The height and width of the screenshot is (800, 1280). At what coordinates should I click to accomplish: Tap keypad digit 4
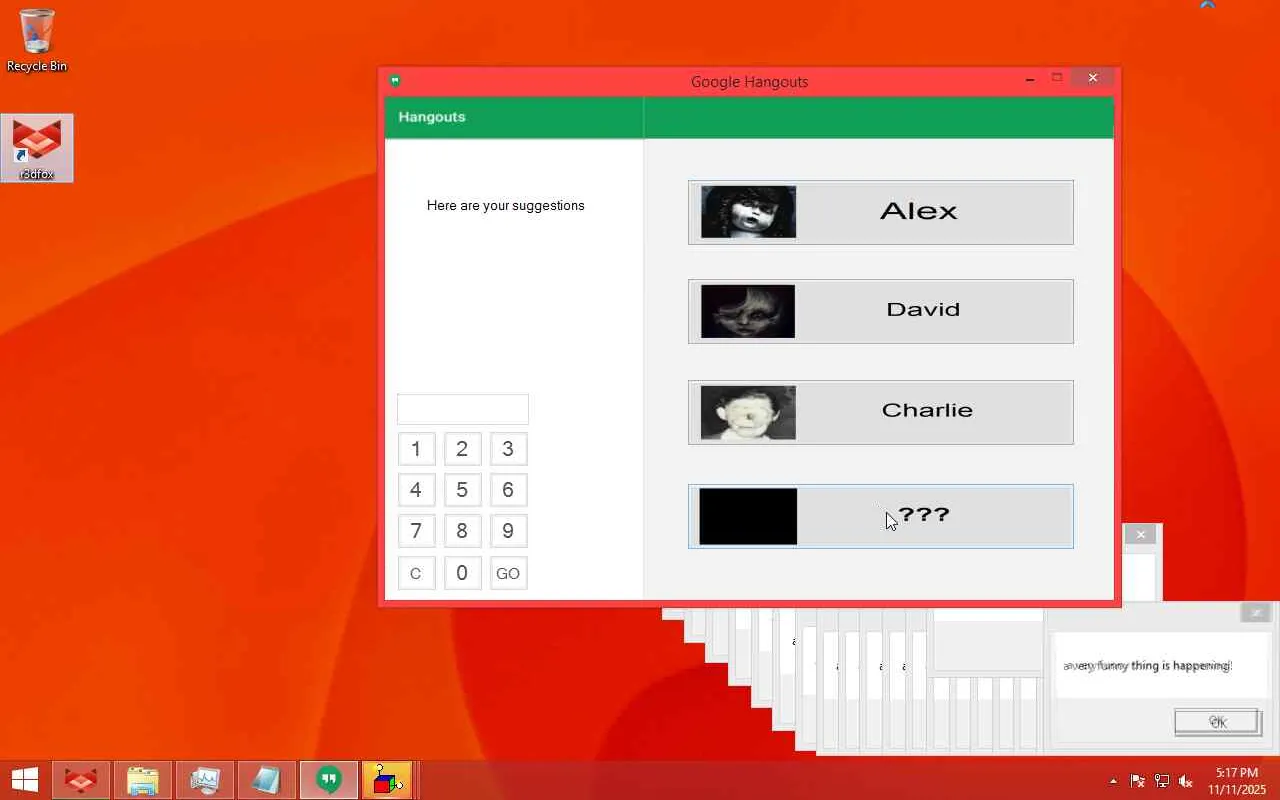tap(416, 490)
